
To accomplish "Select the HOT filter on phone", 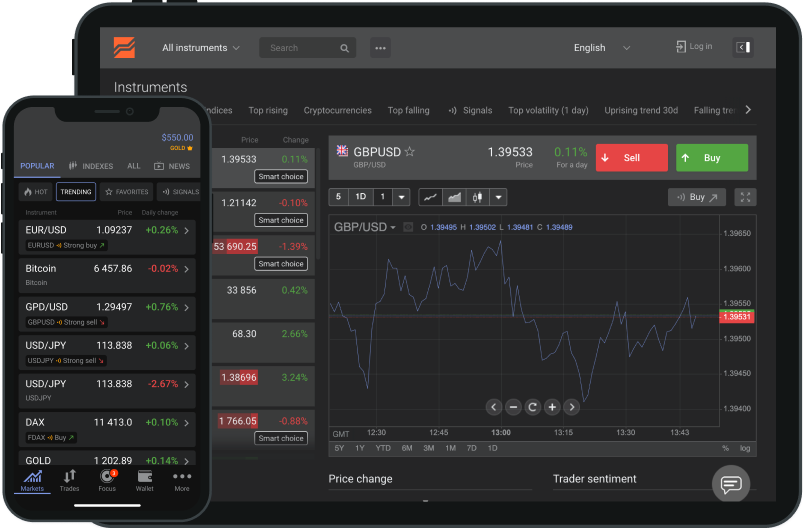I will (x=35, y=192).
